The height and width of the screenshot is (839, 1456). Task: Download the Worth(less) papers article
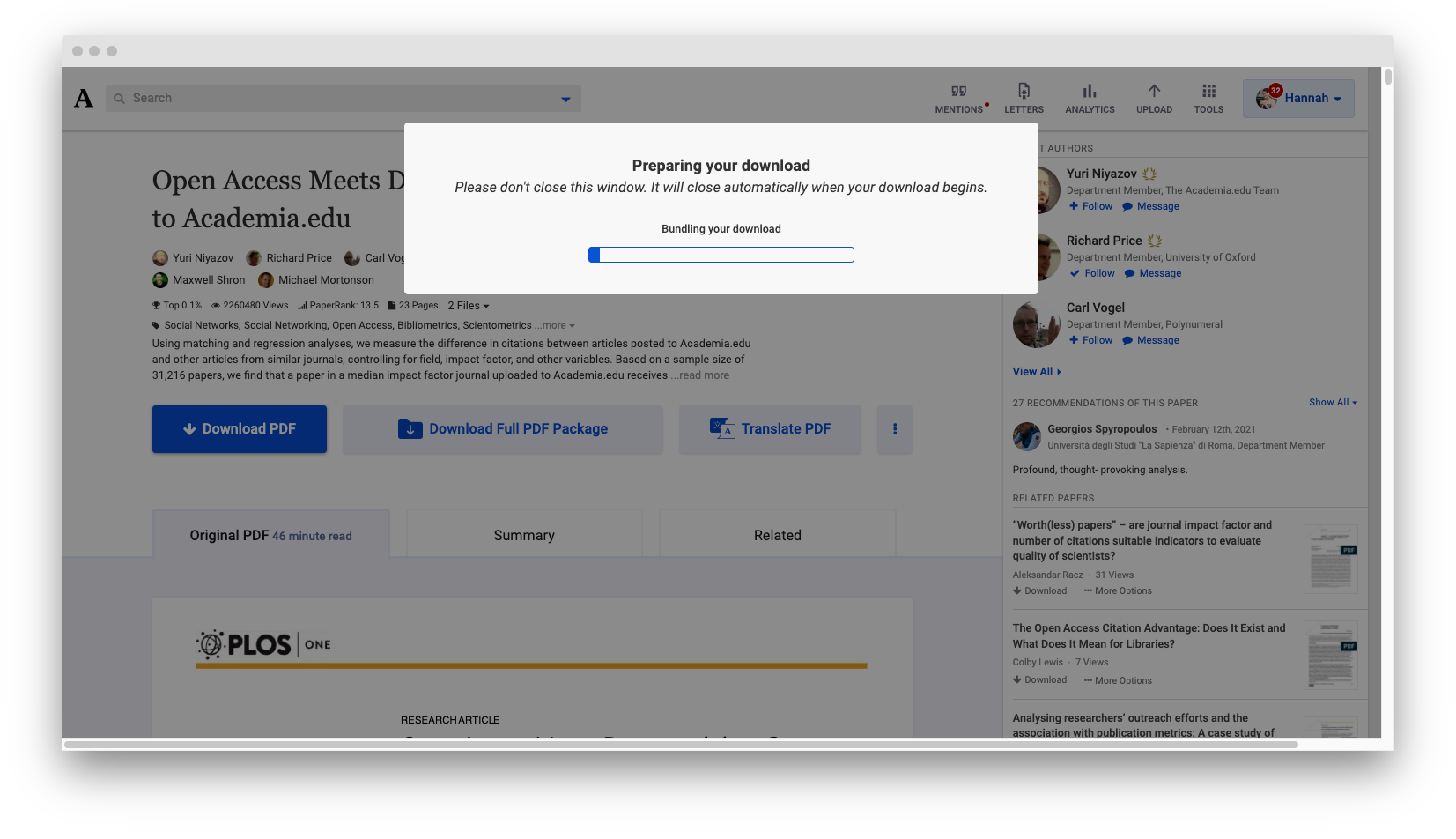1040,591
